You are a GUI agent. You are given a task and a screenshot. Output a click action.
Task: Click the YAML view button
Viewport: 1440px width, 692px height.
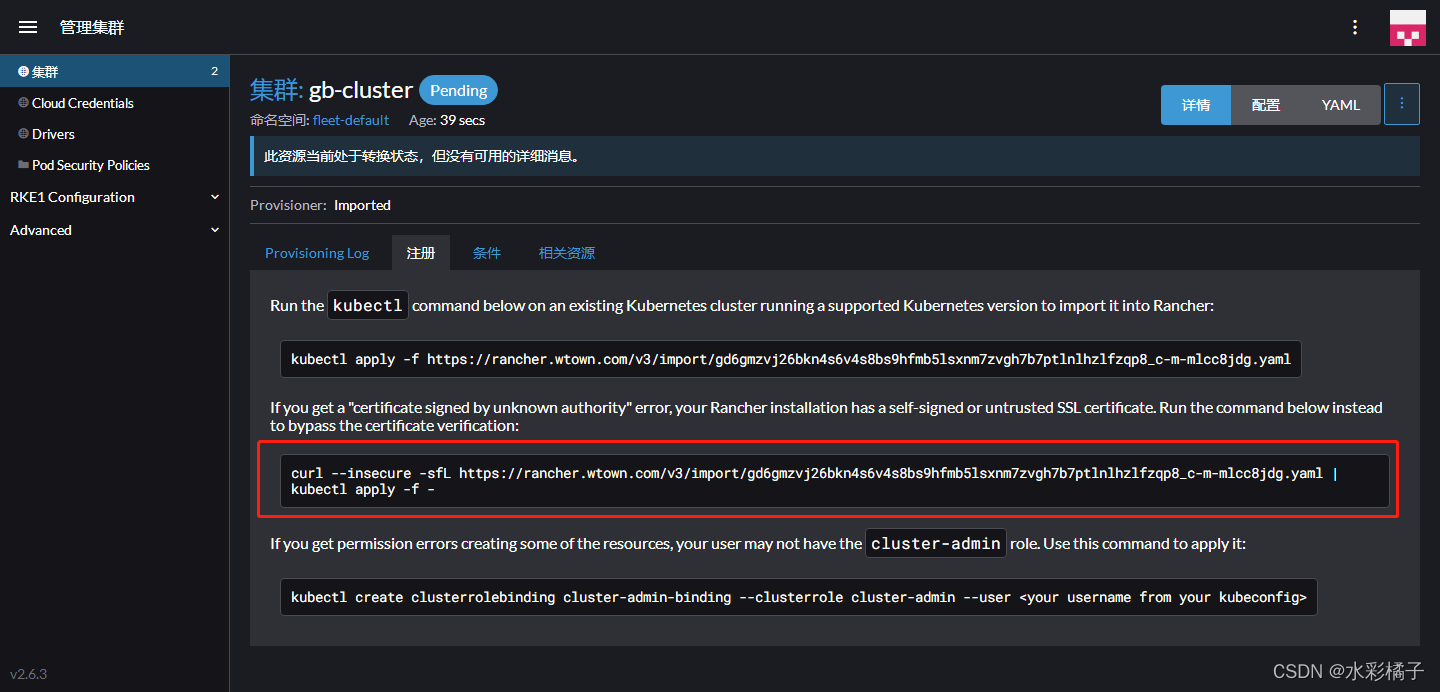click(1341, 105)
